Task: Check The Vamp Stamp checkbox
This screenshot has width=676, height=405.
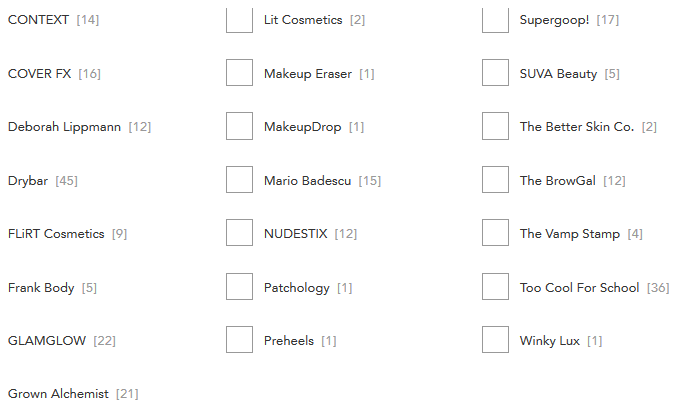Action: click(495, 233)
